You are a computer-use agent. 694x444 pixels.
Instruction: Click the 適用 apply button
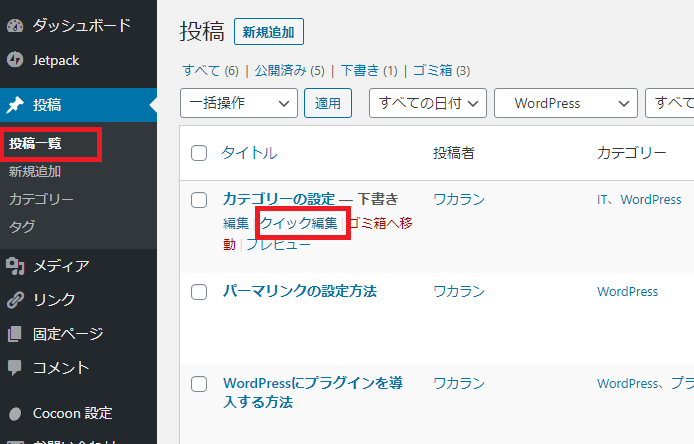click(328, 103)
